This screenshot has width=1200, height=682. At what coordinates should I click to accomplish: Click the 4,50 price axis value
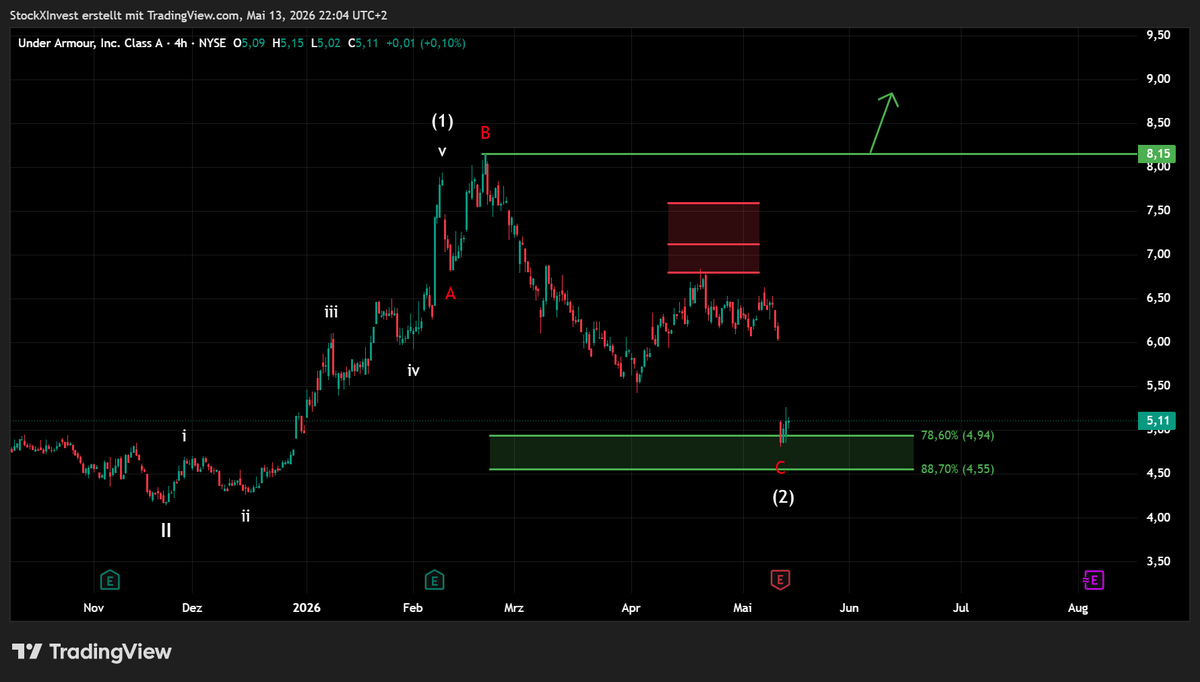click(1158, 473)
